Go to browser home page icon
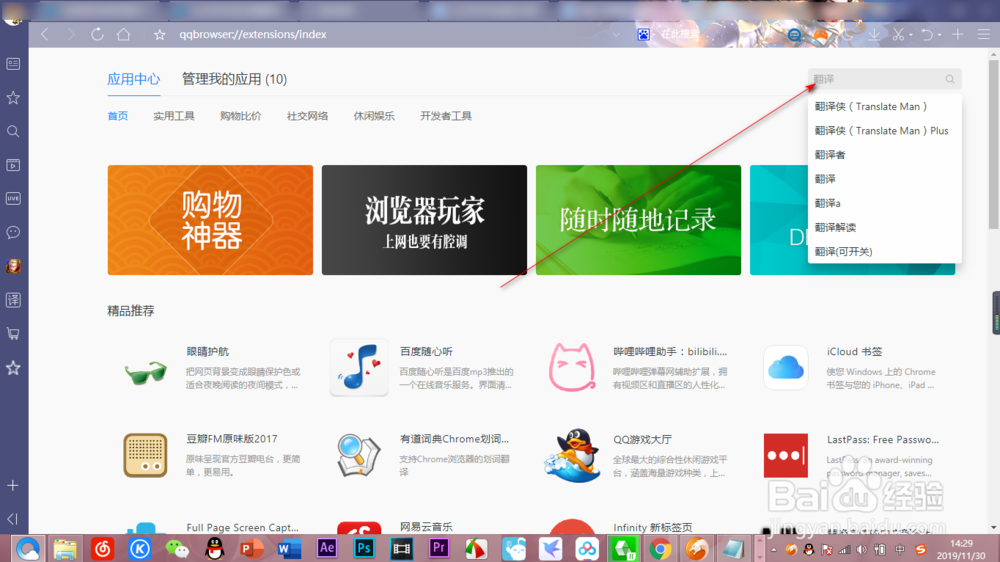This screenshot has height=562, width=1000. 124,34
